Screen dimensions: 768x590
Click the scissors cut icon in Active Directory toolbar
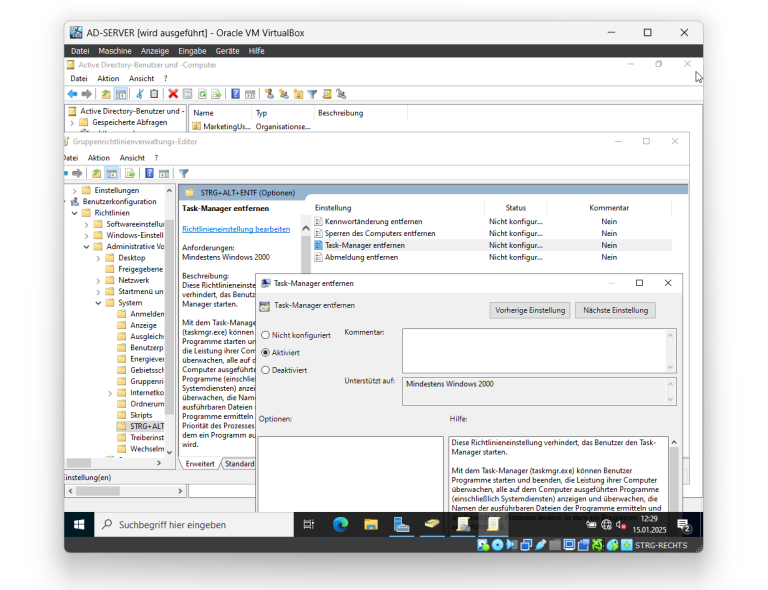[x=140, y=94]
